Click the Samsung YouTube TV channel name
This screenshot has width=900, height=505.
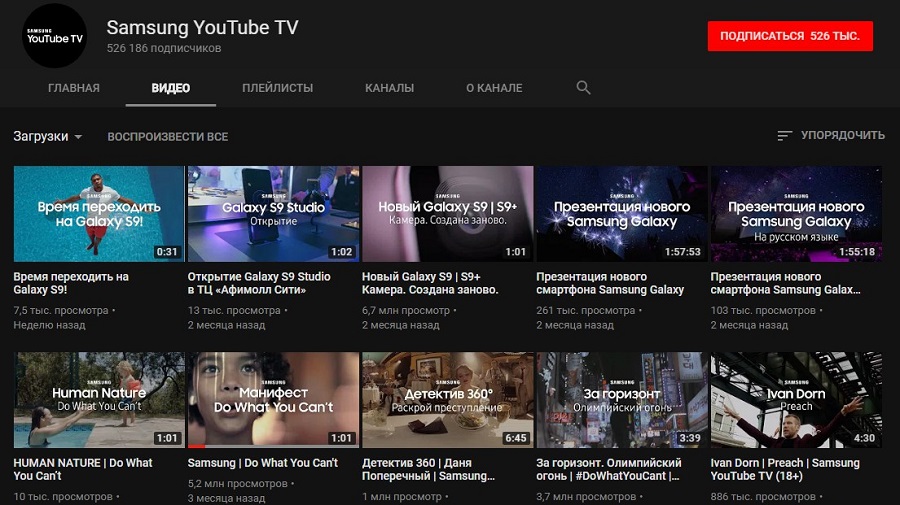202,27
